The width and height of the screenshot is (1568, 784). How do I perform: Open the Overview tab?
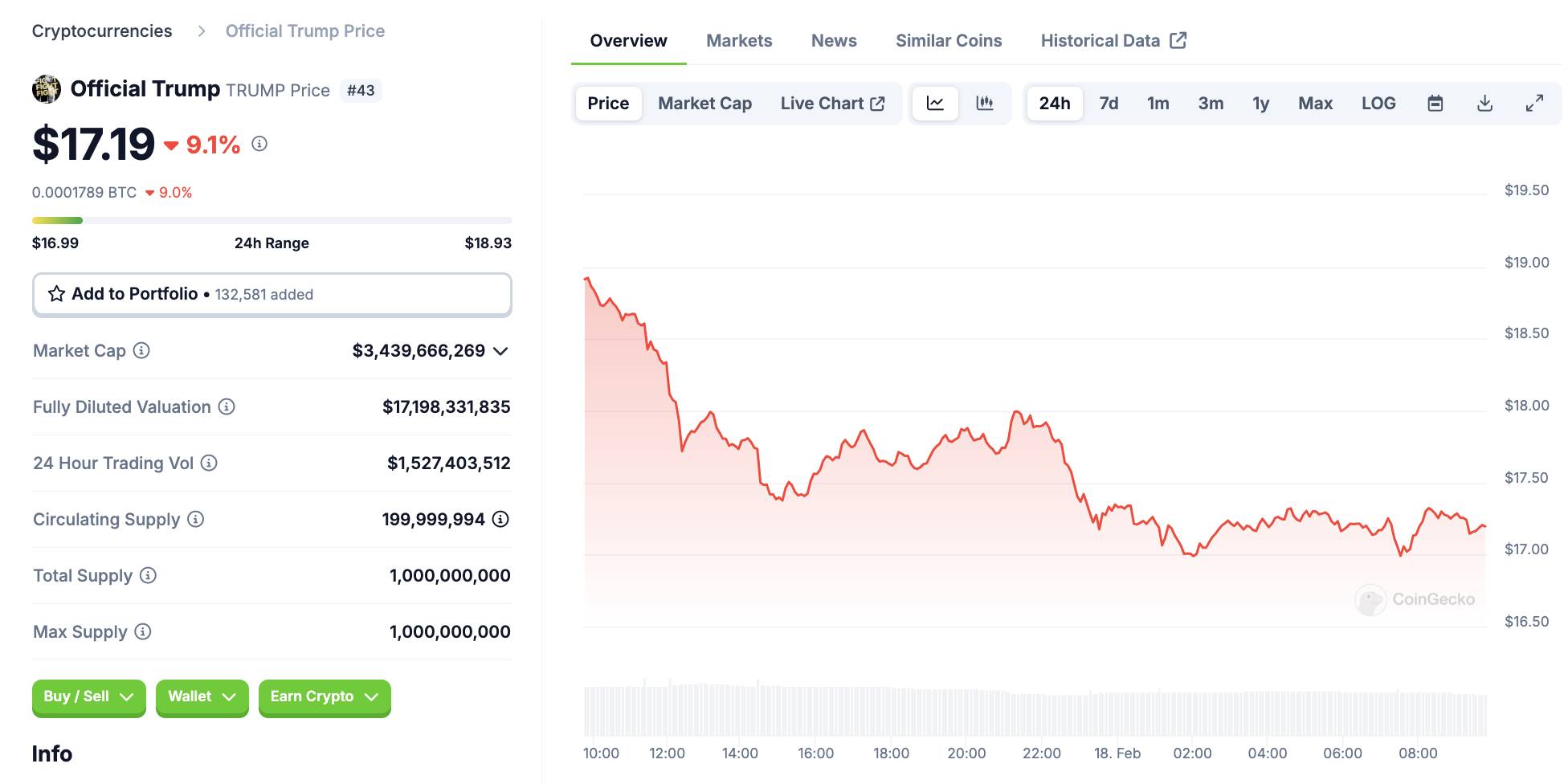coord(628,40)
